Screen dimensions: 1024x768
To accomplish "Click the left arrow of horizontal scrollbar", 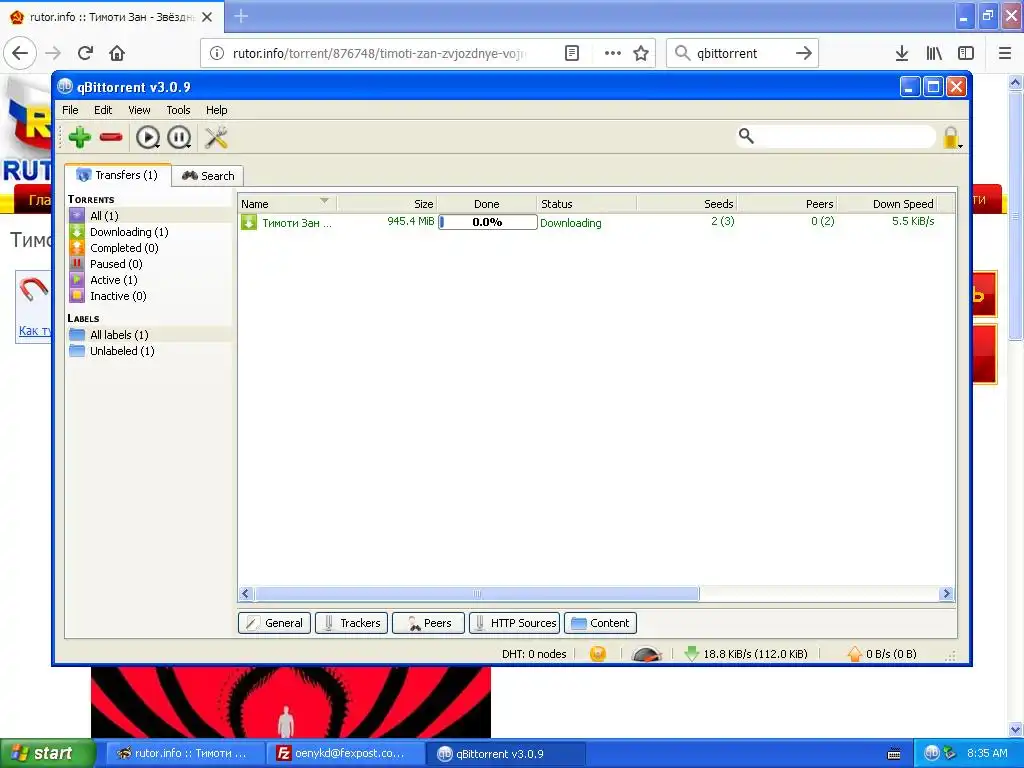I will coord(246,594).
